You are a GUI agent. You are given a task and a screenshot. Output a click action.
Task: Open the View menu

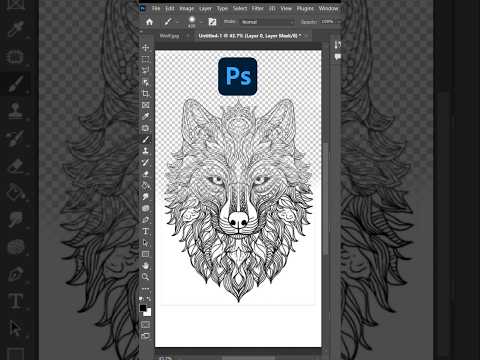click(286, 8)
